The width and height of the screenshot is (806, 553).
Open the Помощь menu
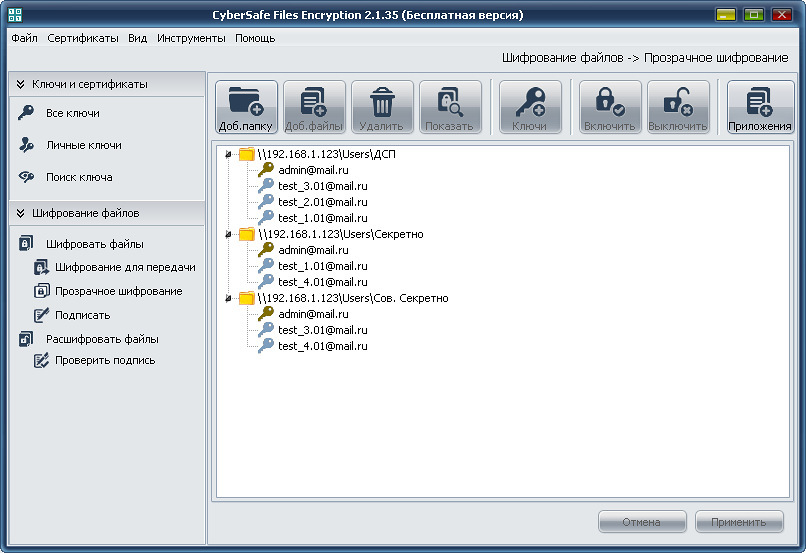point(255,38)
